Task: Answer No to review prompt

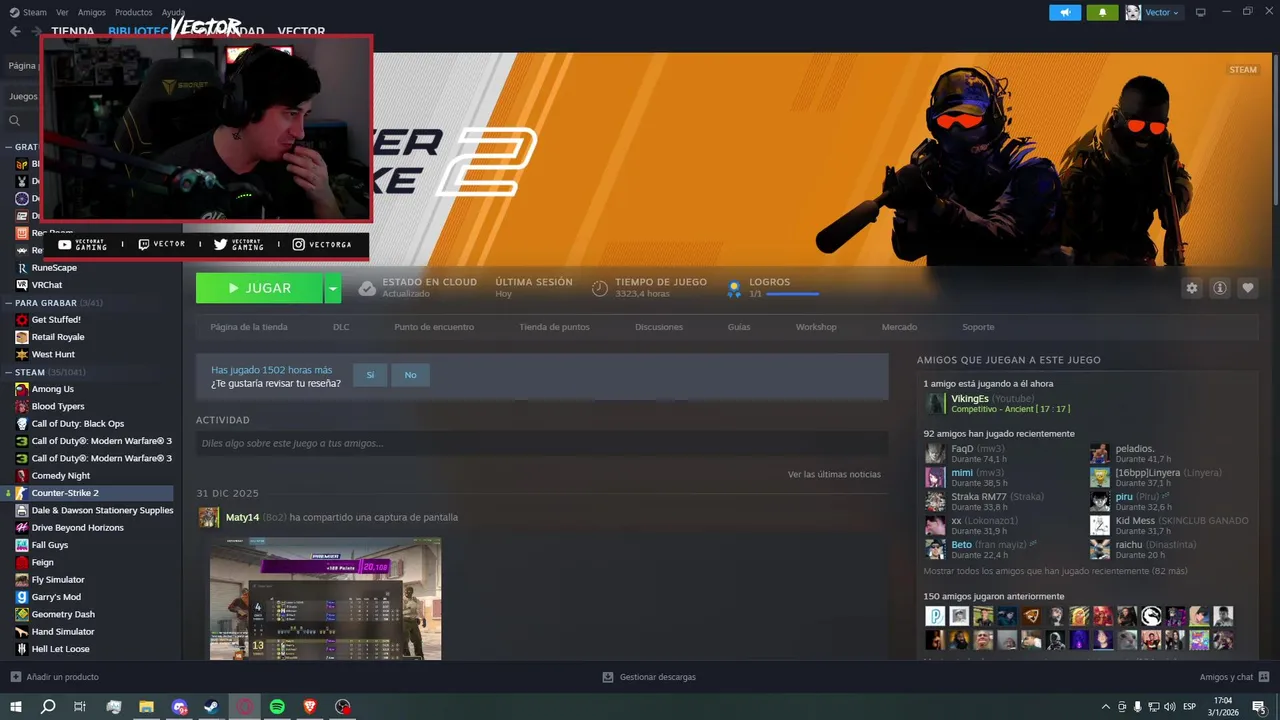Action: (410, 375)
